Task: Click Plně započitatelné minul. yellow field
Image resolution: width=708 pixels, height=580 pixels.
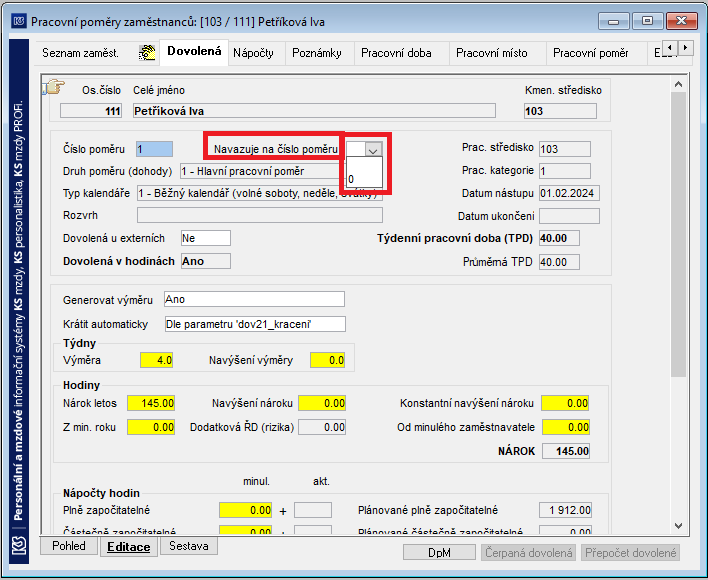Action: [246, 510]
